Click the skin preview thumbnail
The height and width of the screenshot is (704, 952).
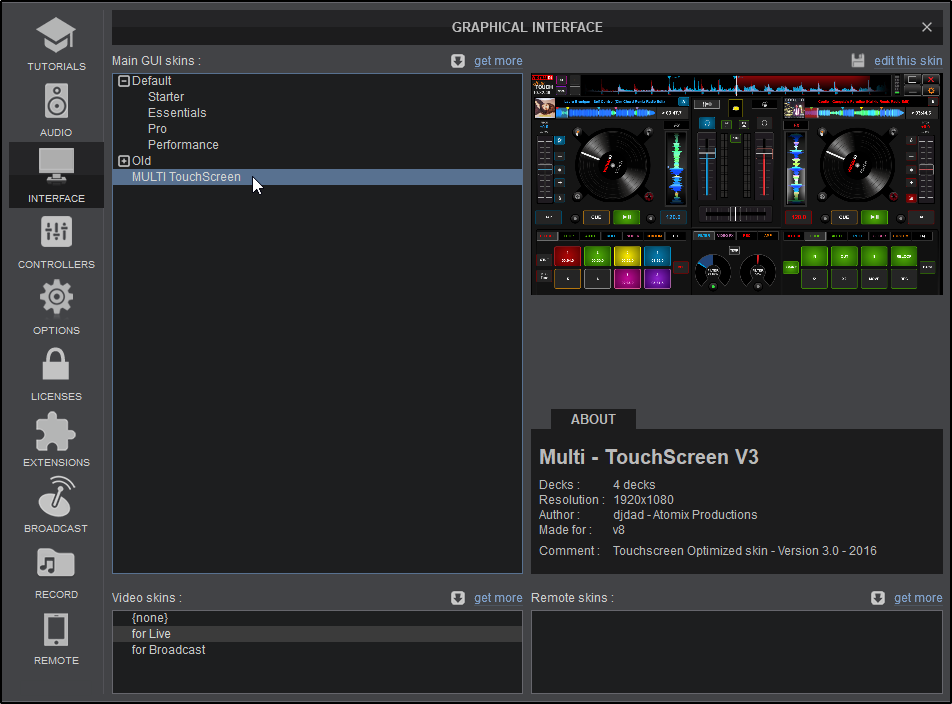pyautogui.click(x=736, y=184)
